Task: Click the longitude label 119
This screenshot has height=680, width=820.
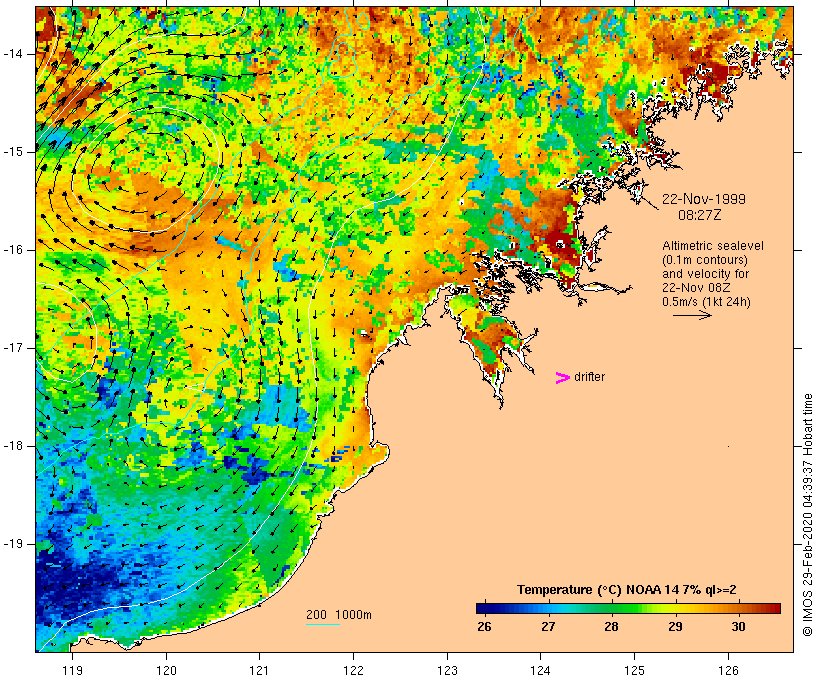Action: pyautogui.click(x=72, y=670)
